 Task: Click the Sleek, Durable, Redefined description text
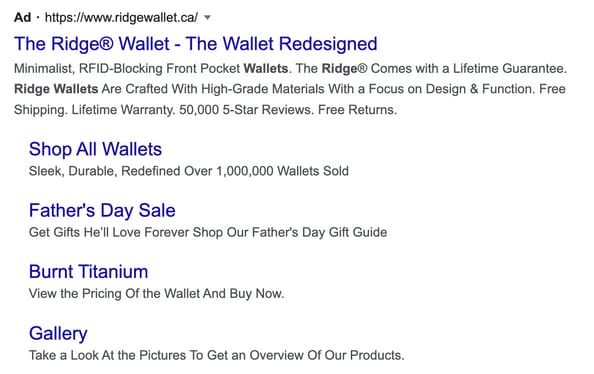tap(105, 171)
